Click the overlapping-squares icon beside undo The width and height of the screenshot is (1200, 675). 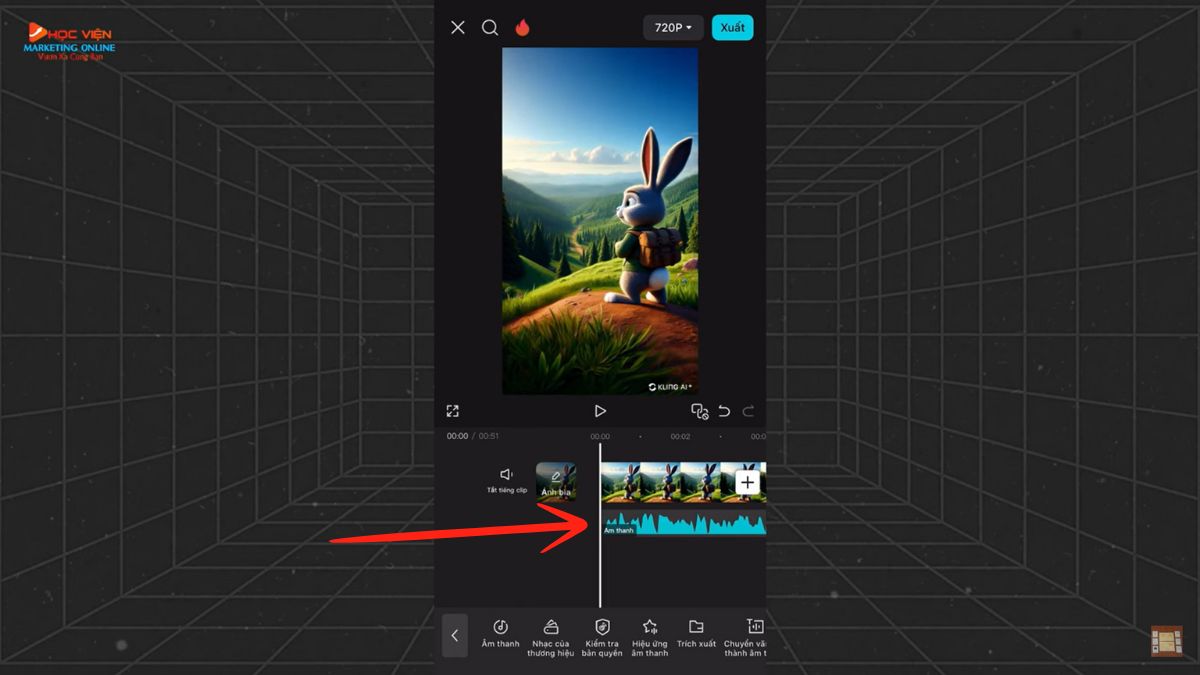click(700, 411)
